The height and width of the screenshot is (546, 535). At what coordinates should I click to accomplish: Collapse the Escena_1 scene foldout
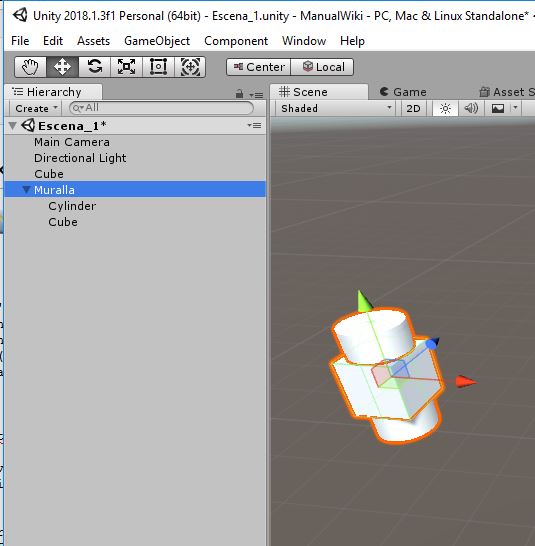[13, 126]
